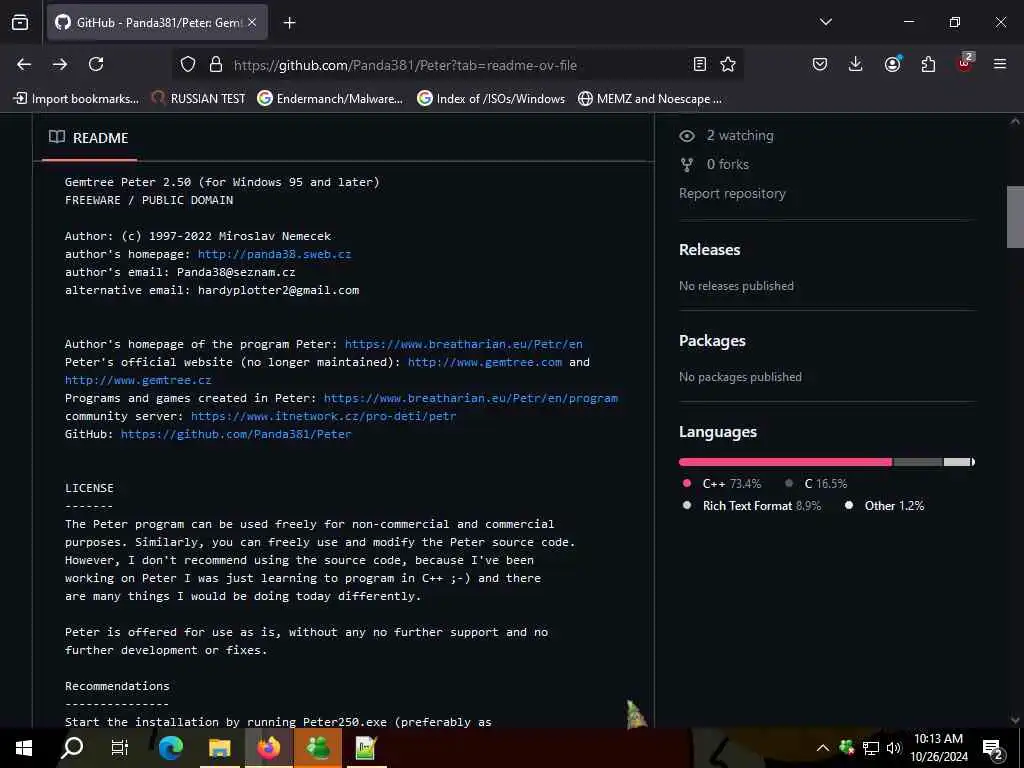Click the 0 forks link
Viewport: 1024px width, 768px height.
714,164
